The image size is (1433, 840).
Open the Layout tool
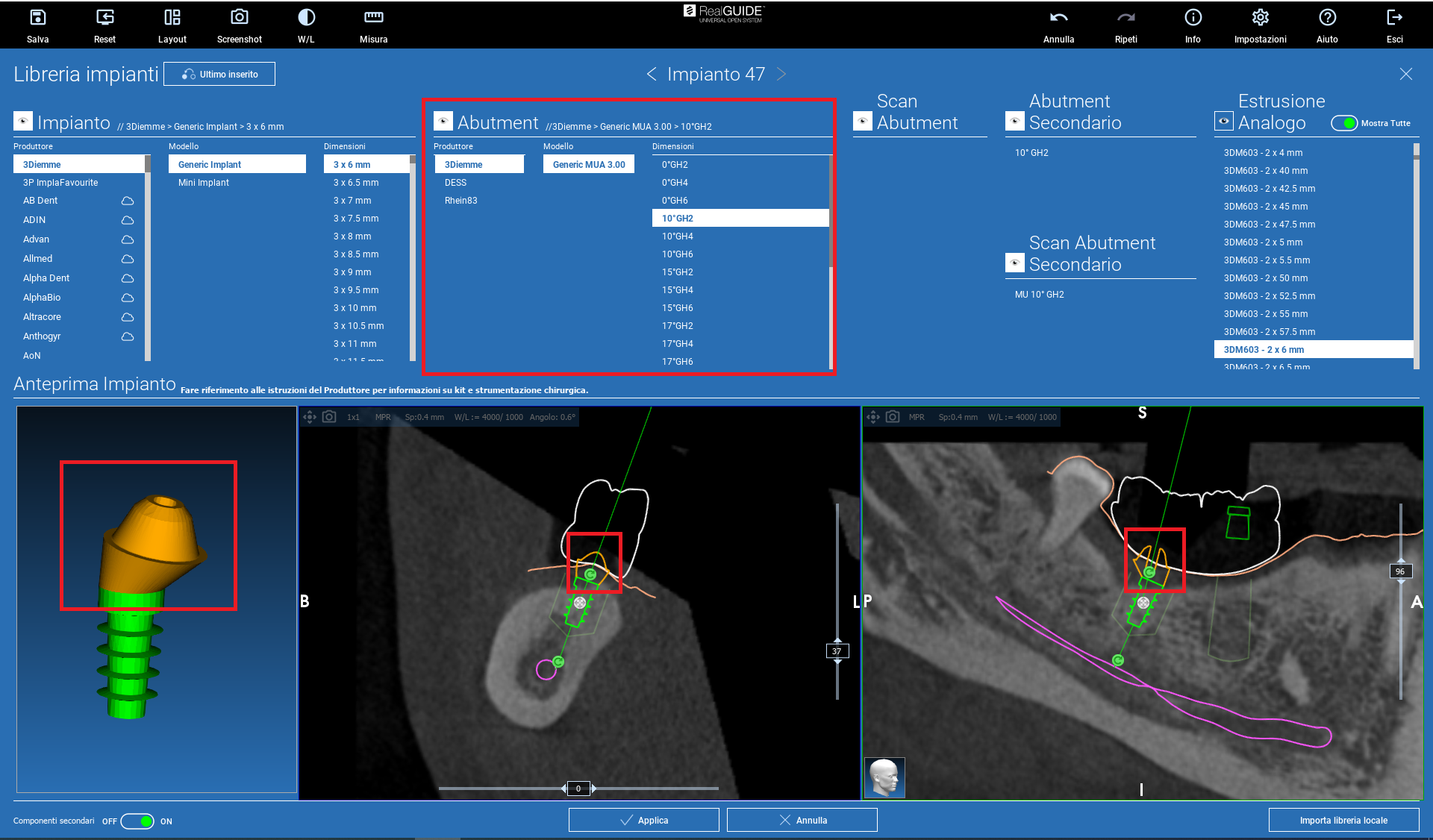[172, 18]
